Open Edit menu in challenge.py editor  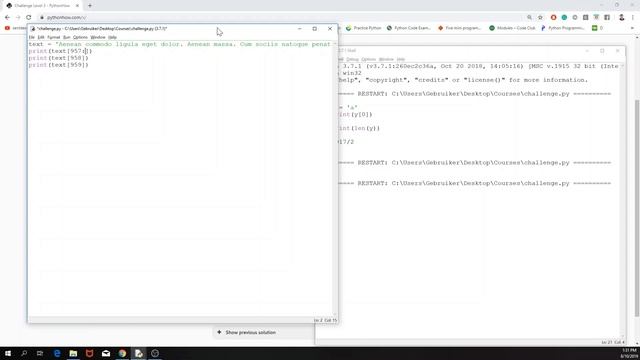tap(41, 37)
